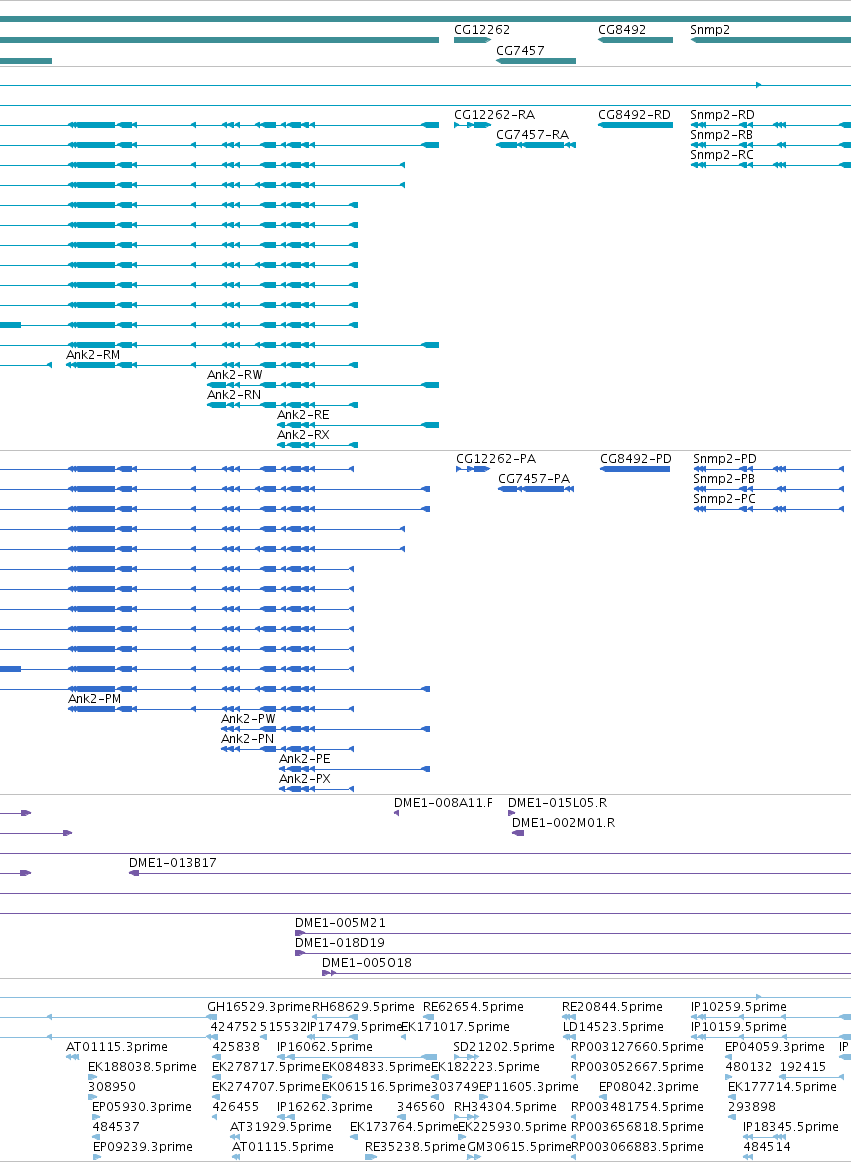Open the Snmp2-PC protein label
851x1162 pixels.
(724, 499)
